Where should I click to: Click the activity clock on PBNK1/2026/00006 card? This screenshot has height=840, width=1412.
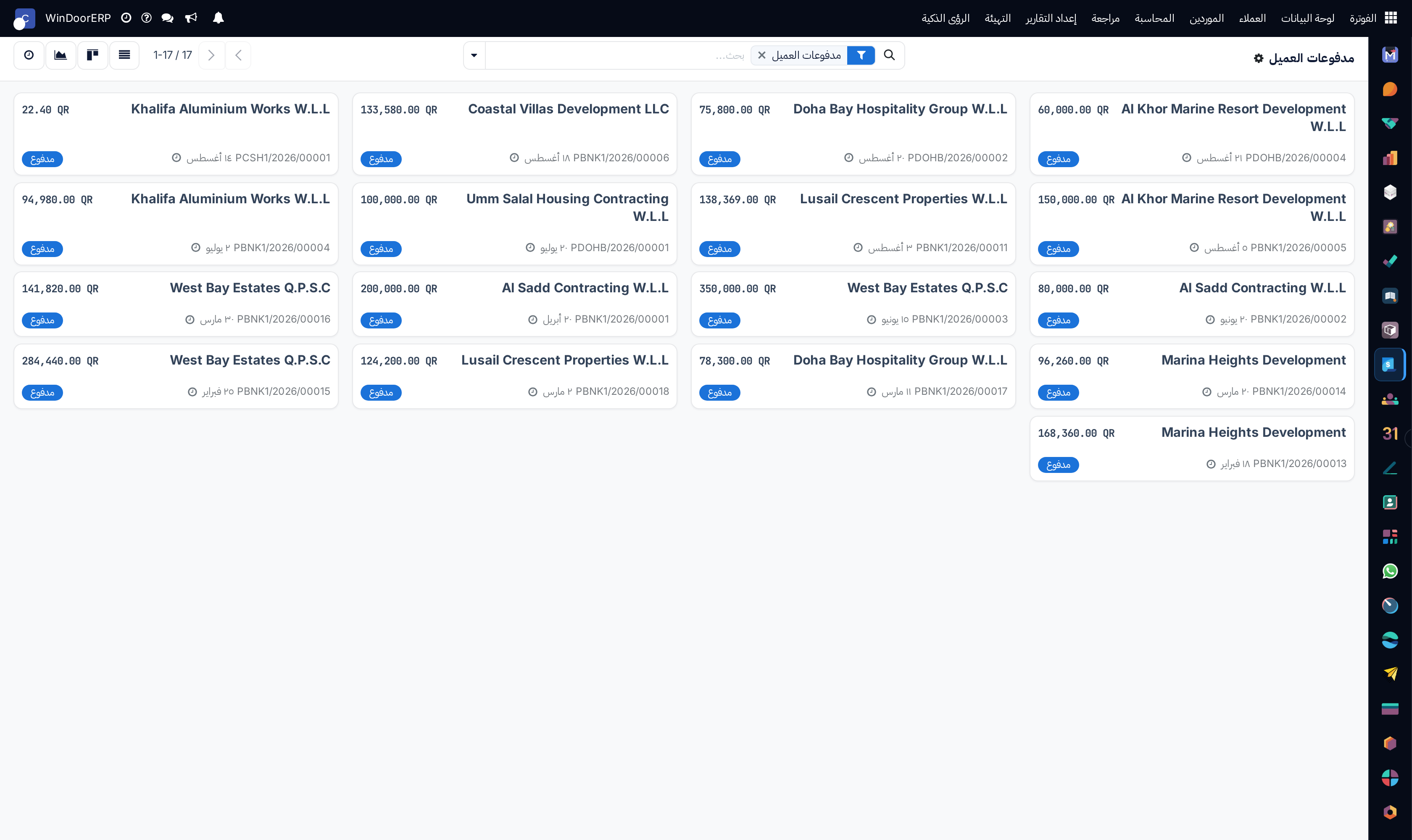514,158
